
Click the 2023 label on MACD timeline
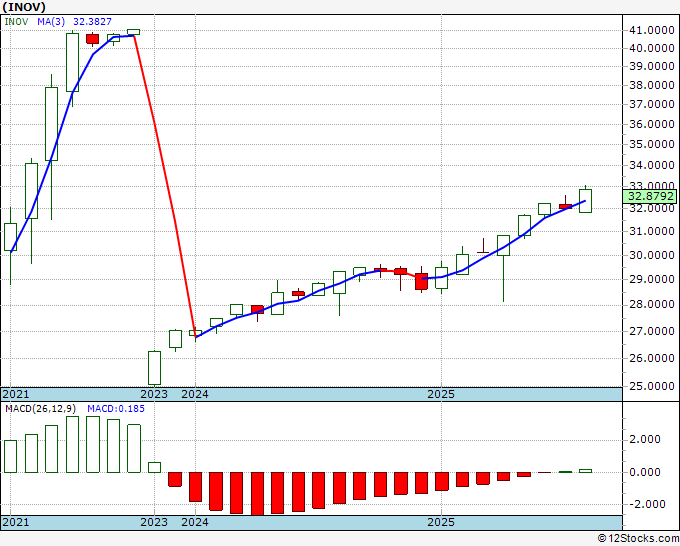click(154, 522)
